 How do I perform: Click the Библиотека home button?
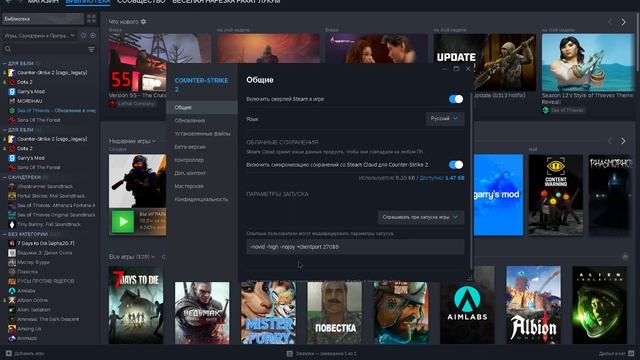point(43,19)
